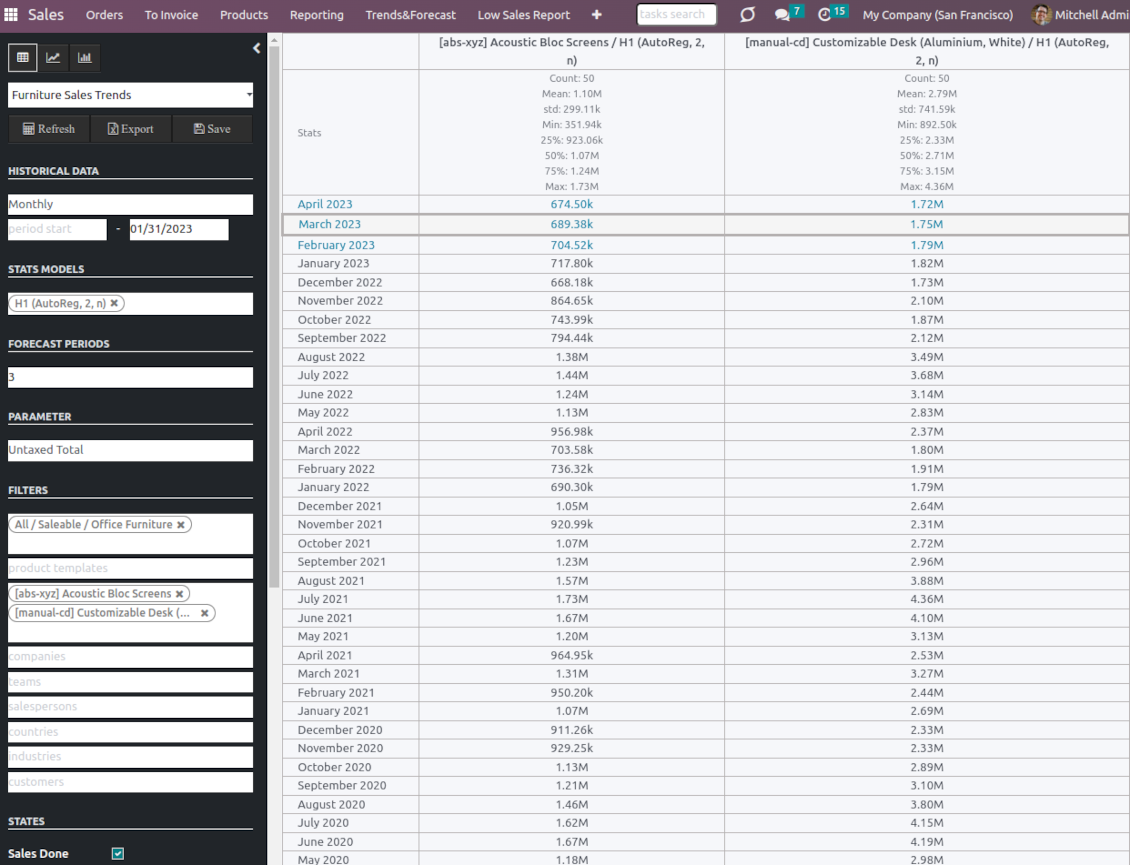Remove the H1 (AutoReg, 2, n) stats model tag
Screen dimensions: 1130x865
tap(113, 303)
